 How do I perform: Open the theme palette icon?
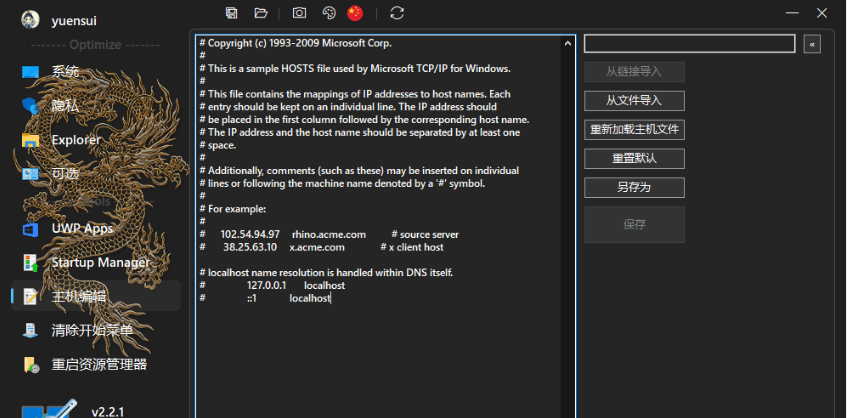(328, 13)
